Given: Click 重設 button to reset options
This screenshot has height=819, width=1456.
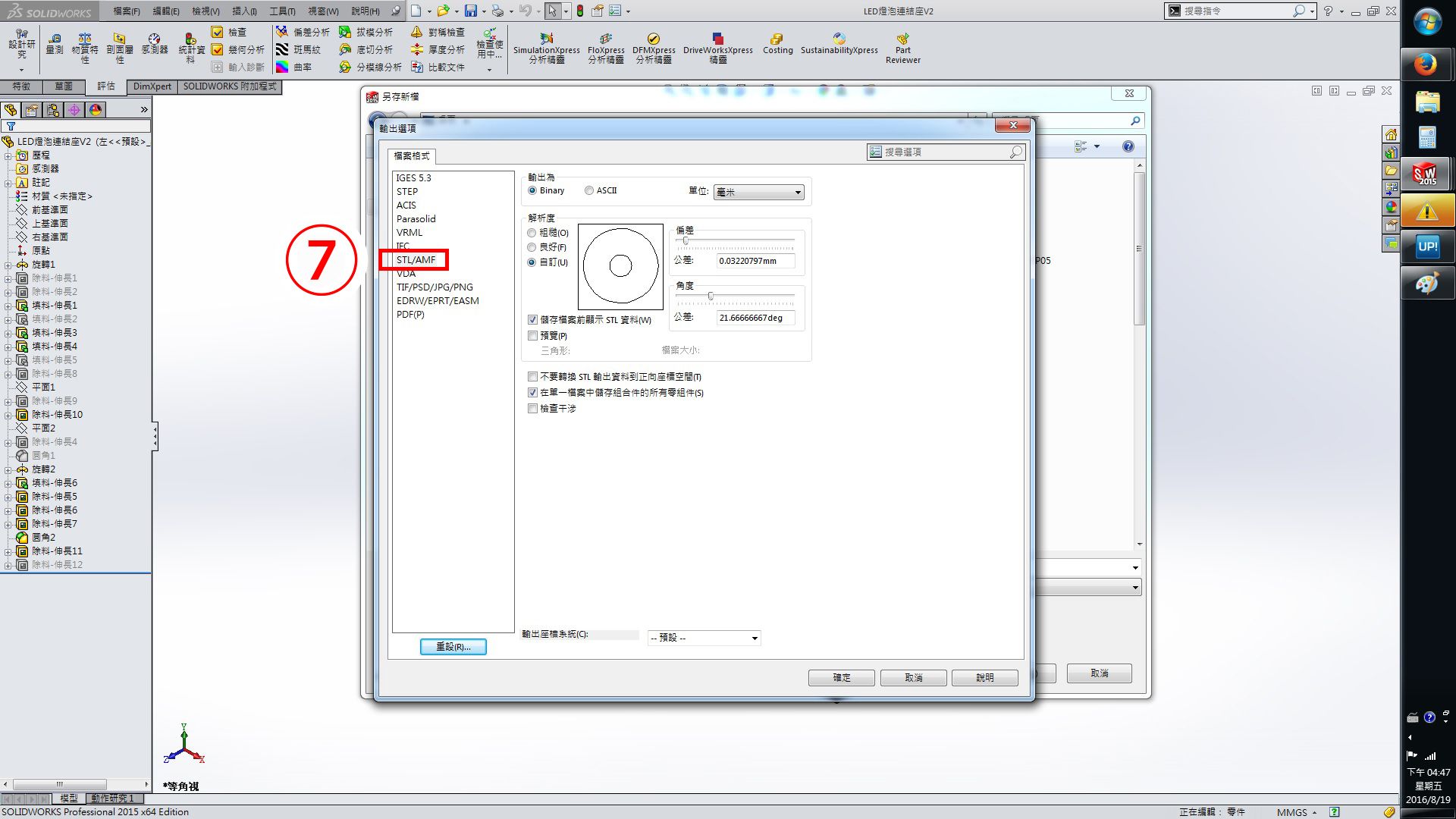Looking at the screenshot, I should (x=453, y=646).
